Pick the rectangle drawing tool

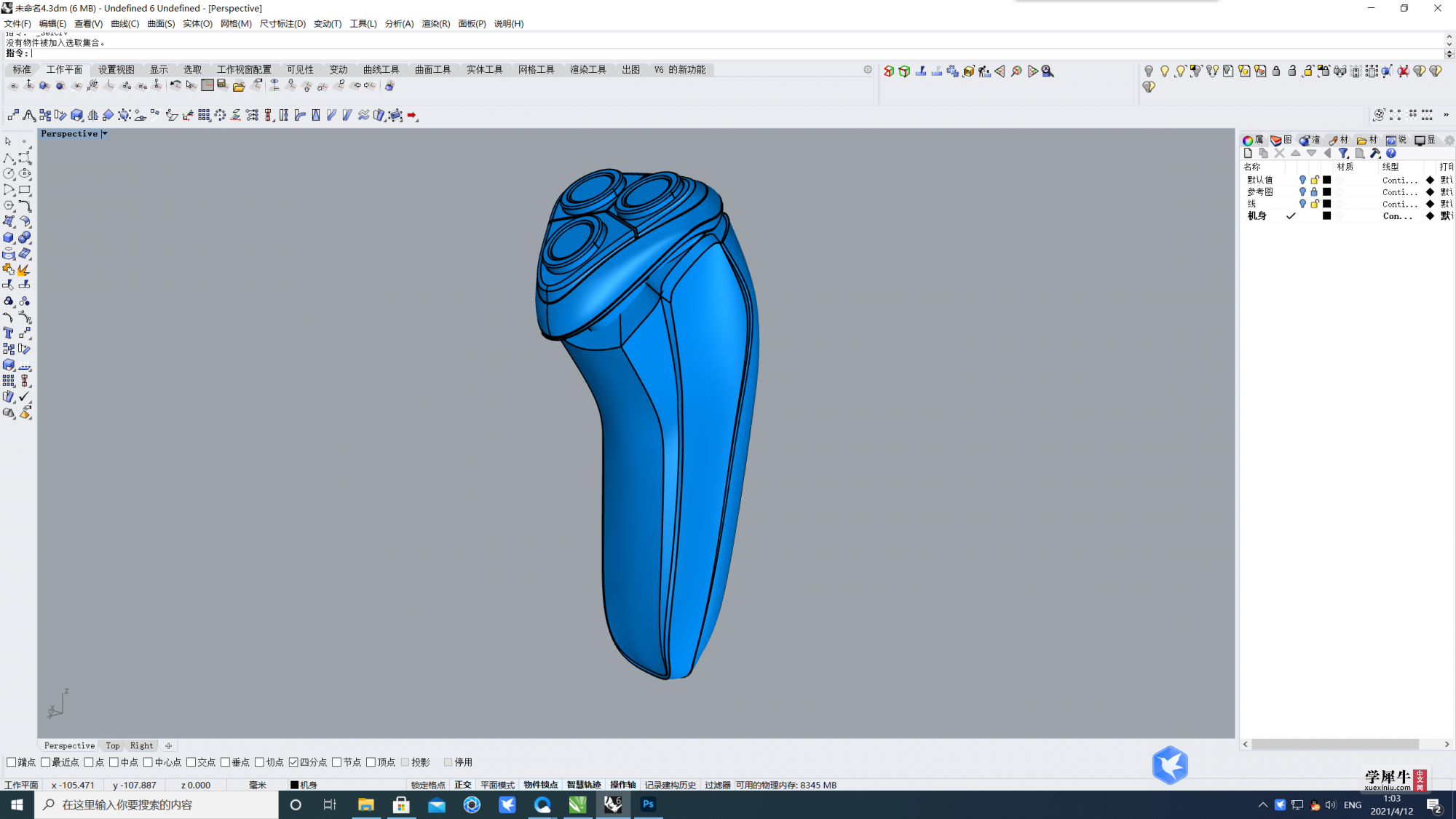(25, 190)
